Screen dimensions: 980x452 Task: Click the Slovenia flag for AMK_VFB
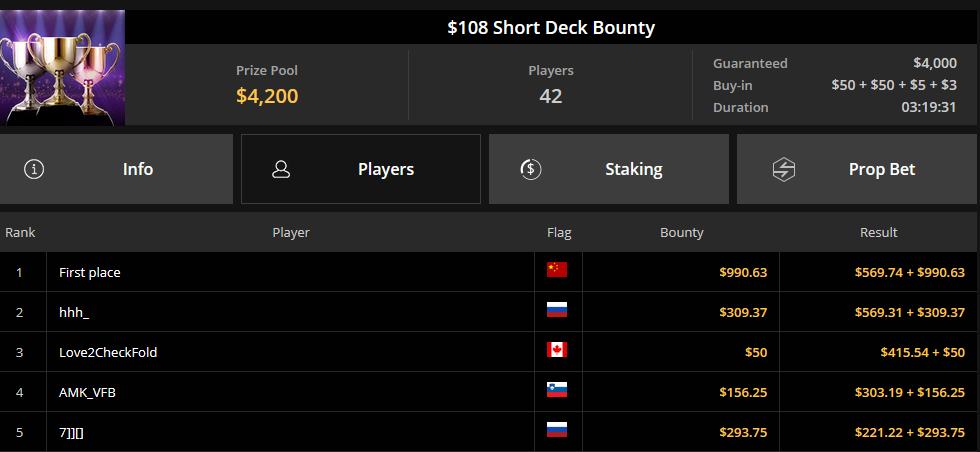pos(557,389)
